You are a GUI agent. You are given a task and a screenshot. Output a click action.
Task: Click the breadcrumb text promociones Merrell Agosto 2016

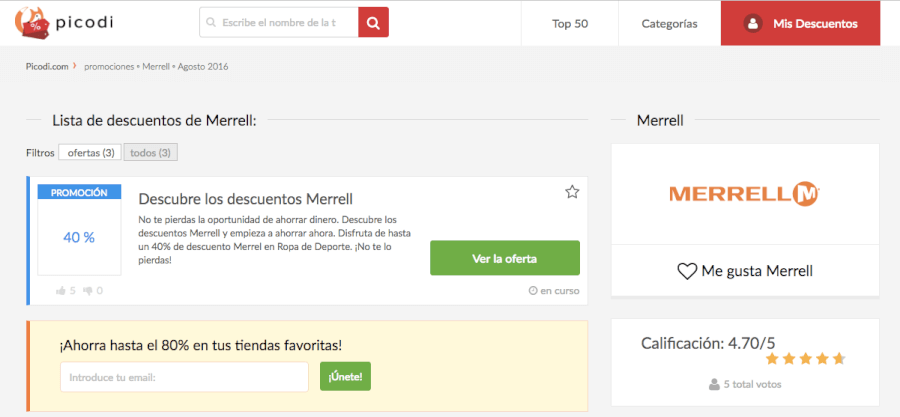pos(156,67)
